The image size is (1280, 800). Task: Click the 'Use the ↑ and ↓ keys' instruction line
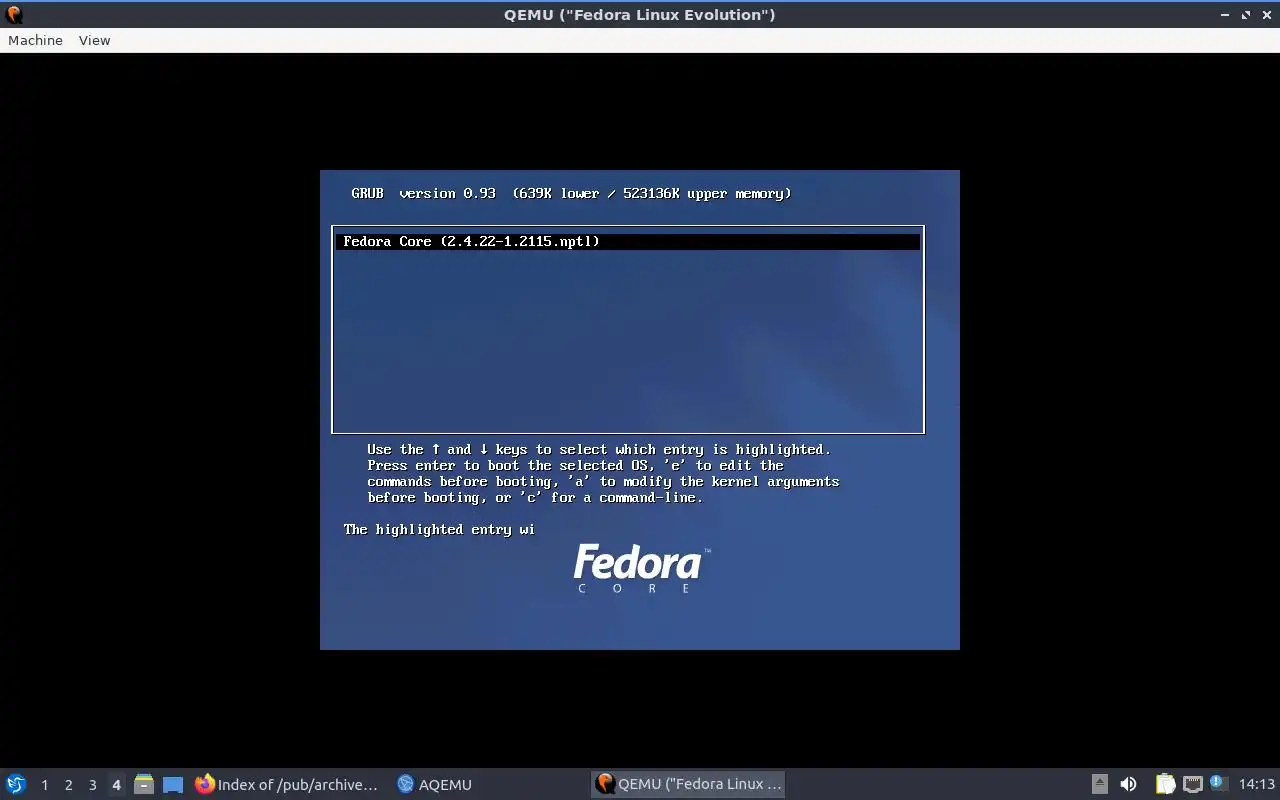pyautogui.click(x=599, y=449)
